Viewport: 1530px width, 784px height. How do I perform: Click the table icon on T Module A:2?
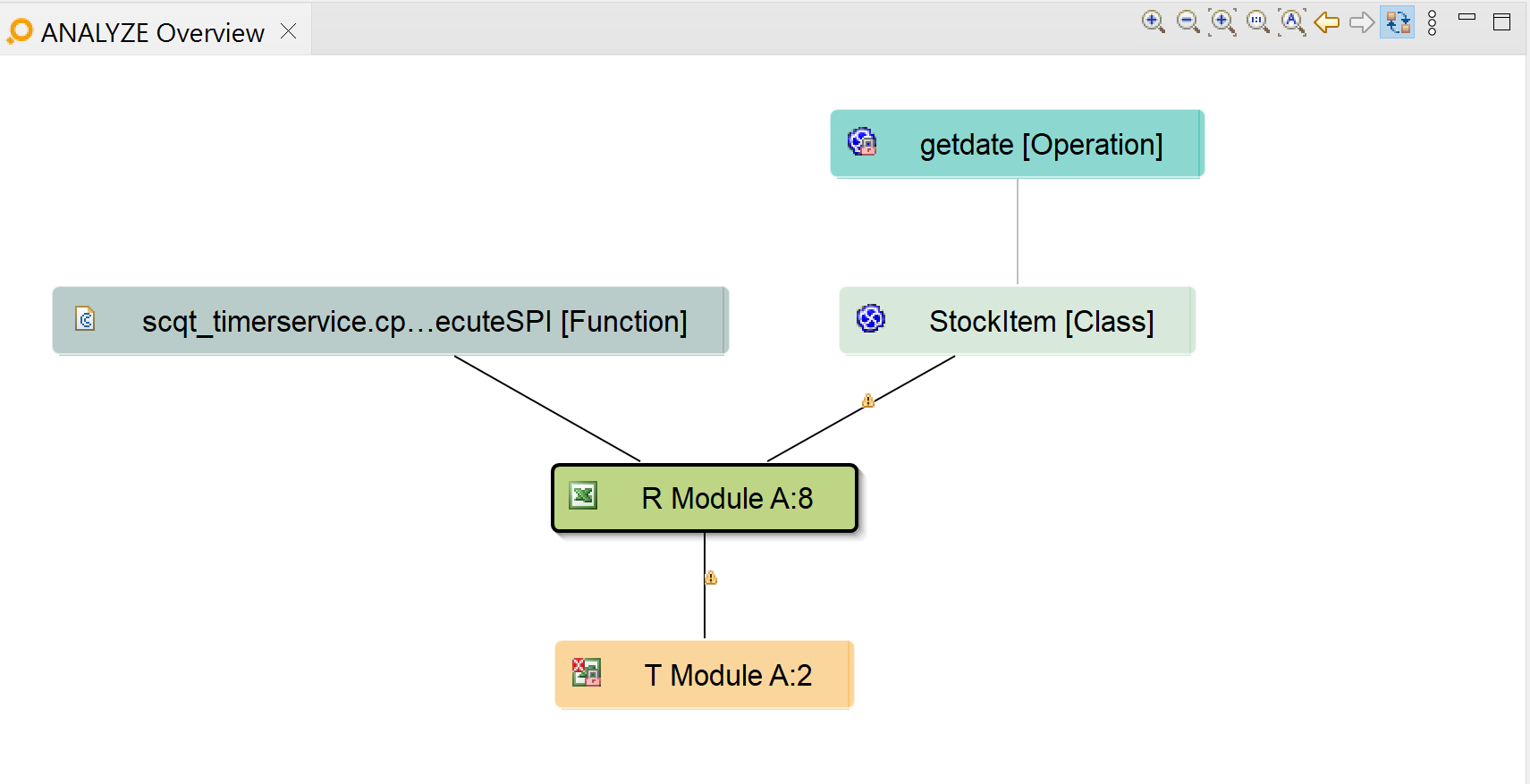coord(587,672)
